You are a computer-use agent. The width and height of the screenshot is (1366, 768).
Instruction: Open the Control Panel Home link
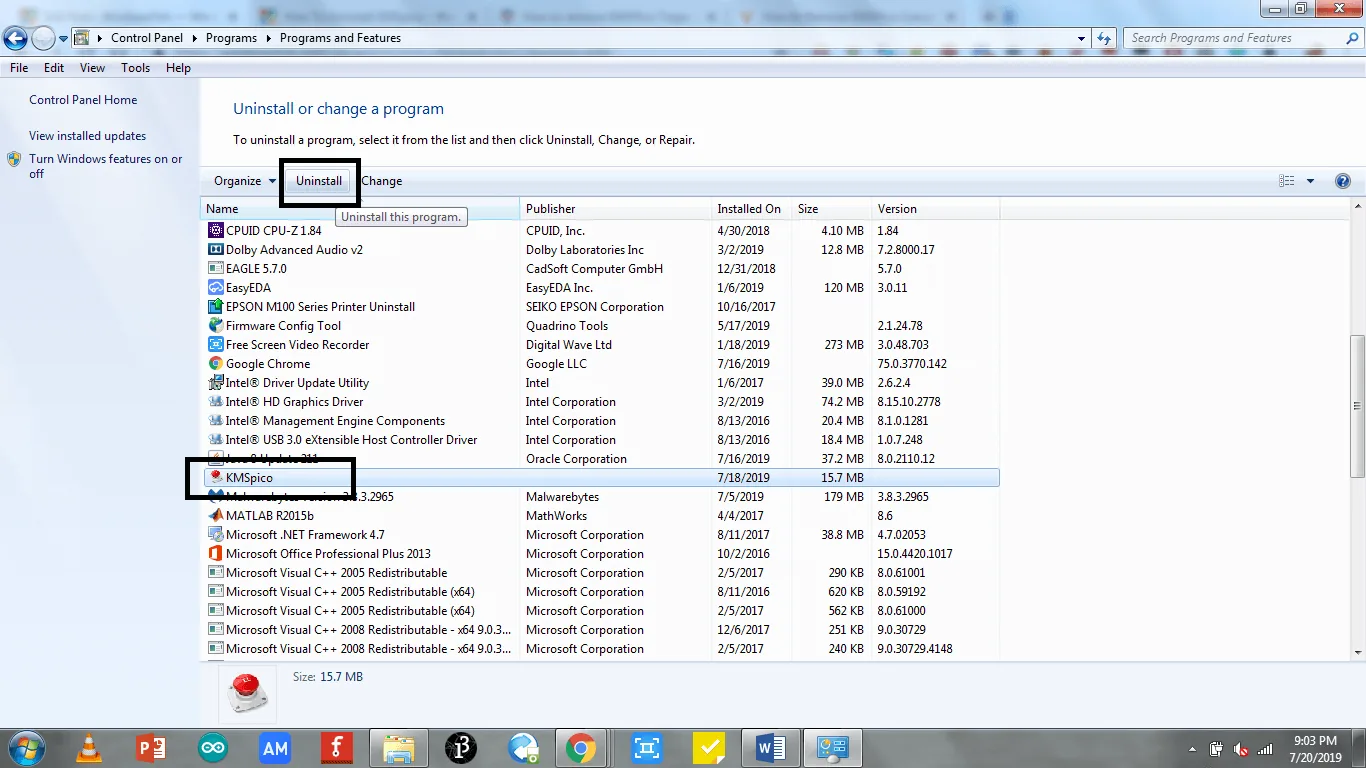point(83,100)
